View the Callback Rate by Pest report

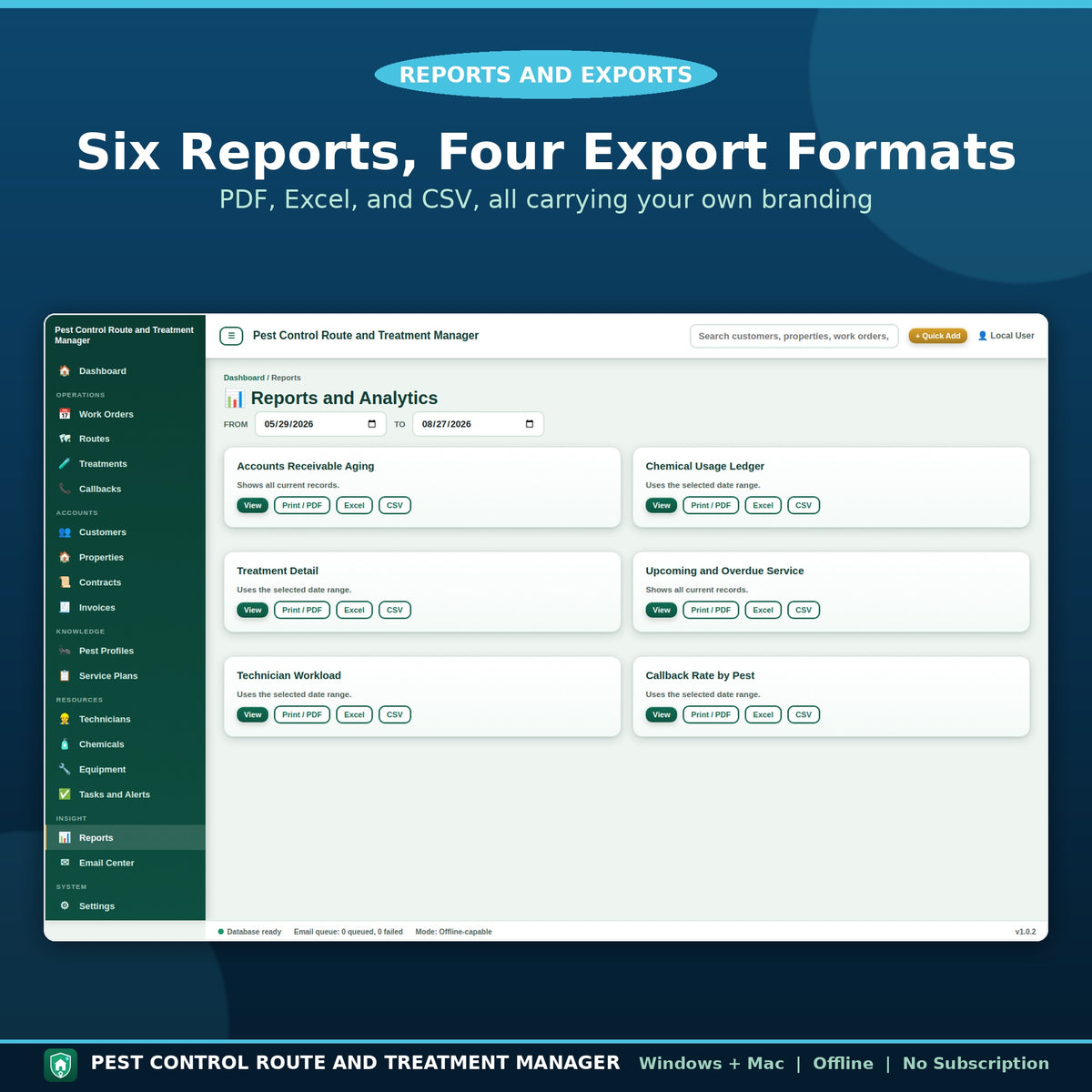[x=662, y=714]
